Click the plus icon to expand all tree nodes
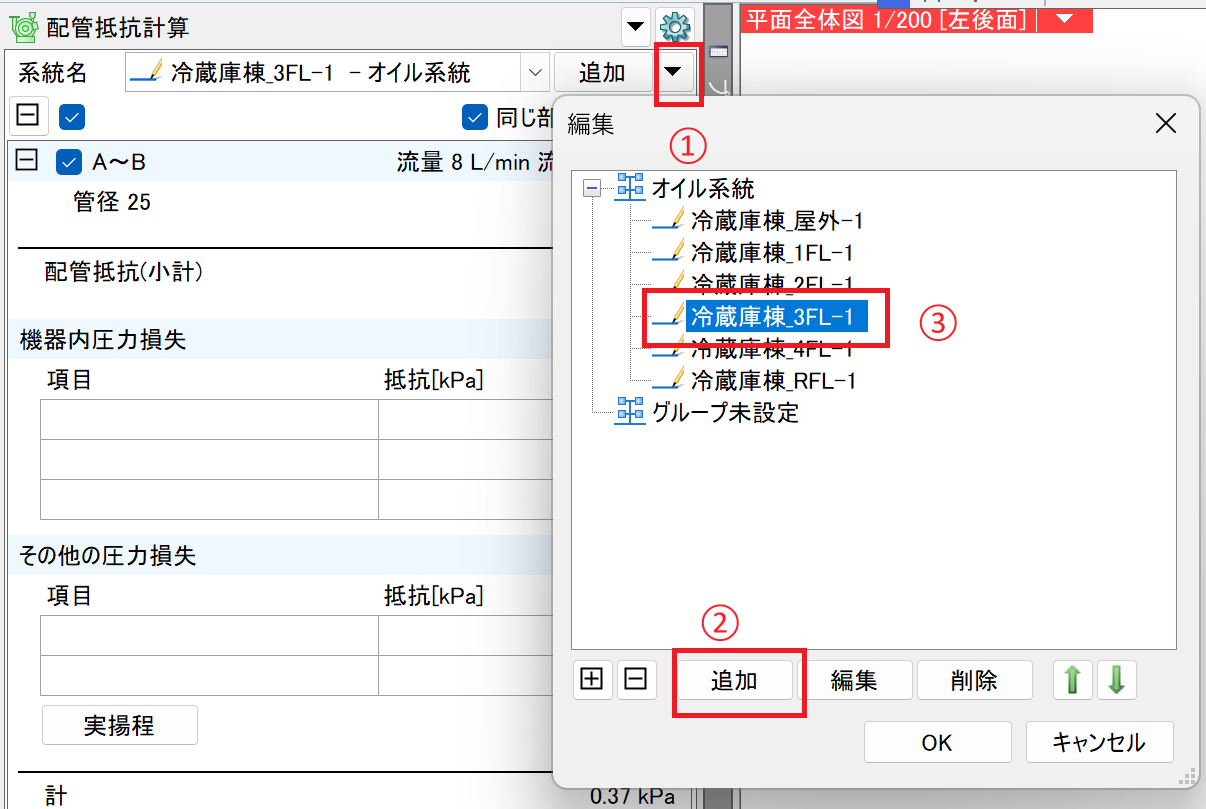Image resolution: width=1206 pixels, height=809 pixels. pos(592,680)
